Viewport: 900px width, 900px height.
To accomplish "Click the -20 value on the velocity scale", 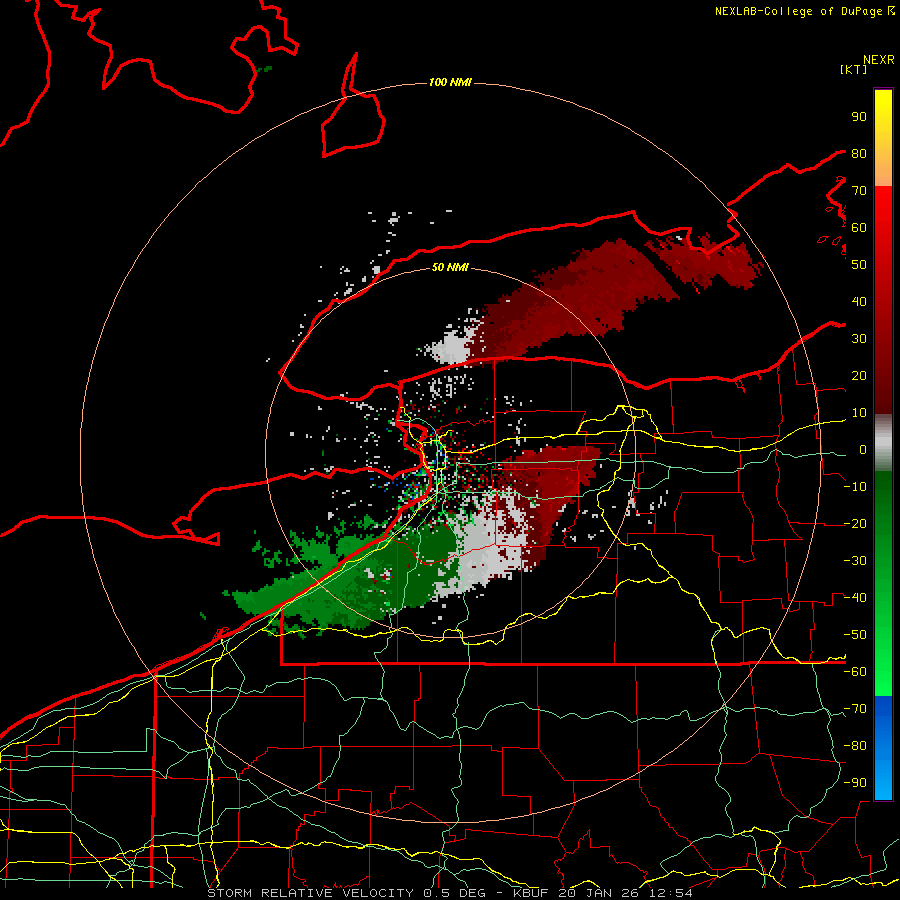I will (x=855, y=524).
